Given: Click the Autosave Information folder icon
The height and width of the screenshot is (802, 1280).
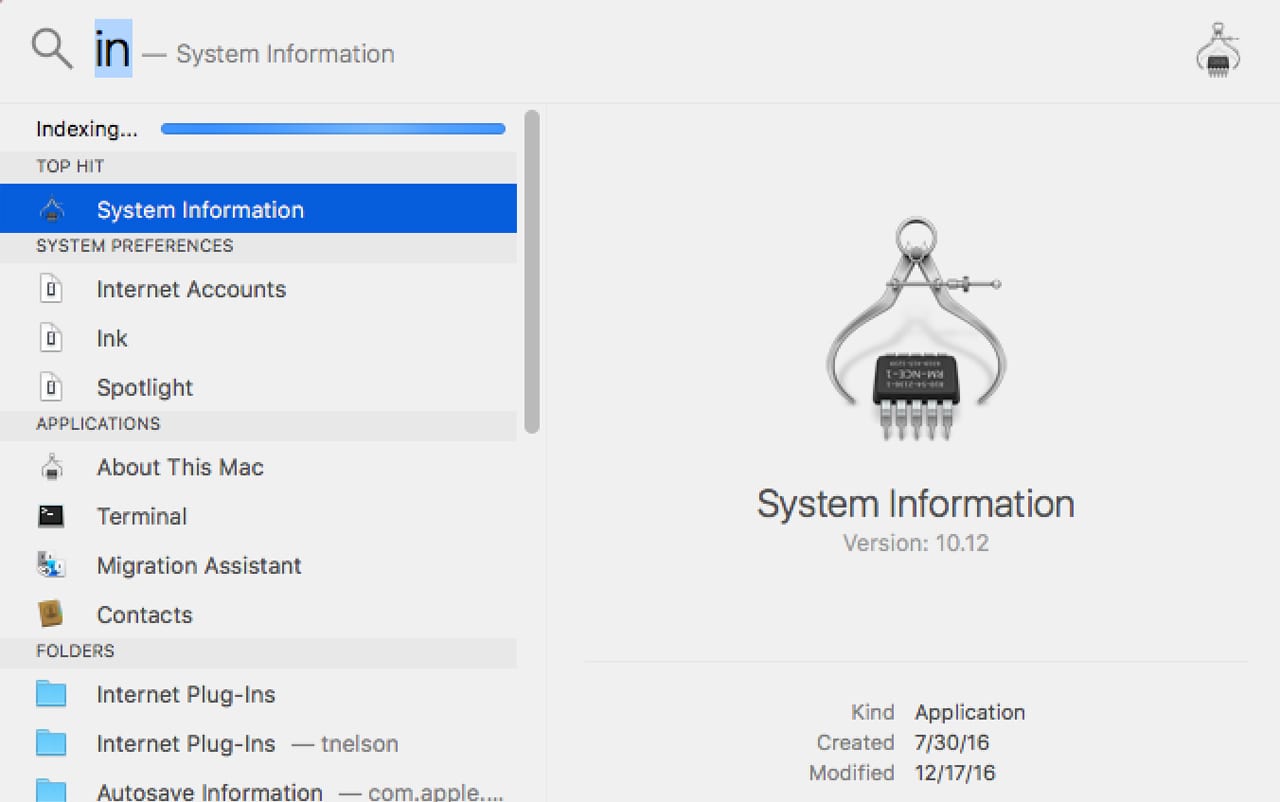Looking at the screenshot, I should (x=51, y=790).
